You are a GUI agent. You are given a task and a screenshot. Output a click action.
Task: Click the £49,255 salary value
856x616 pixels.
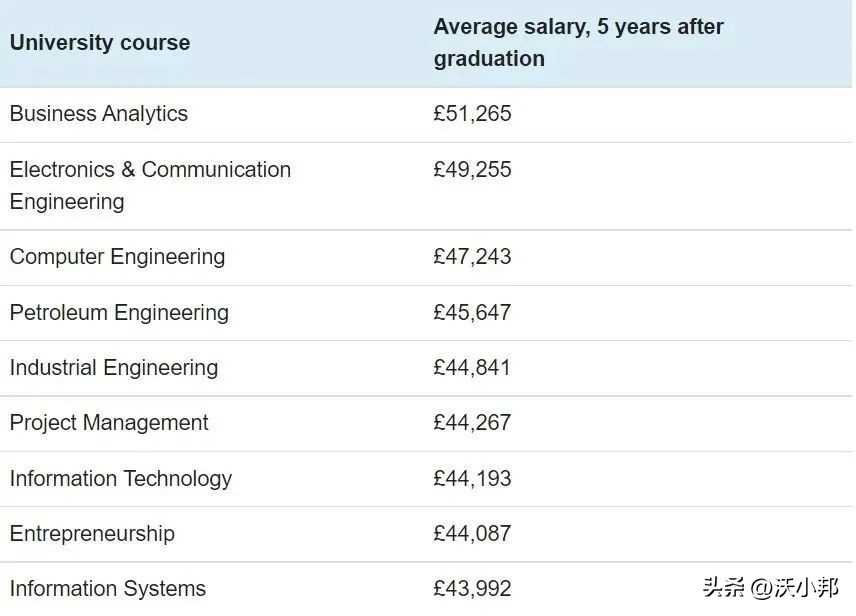tap(472, 170)
